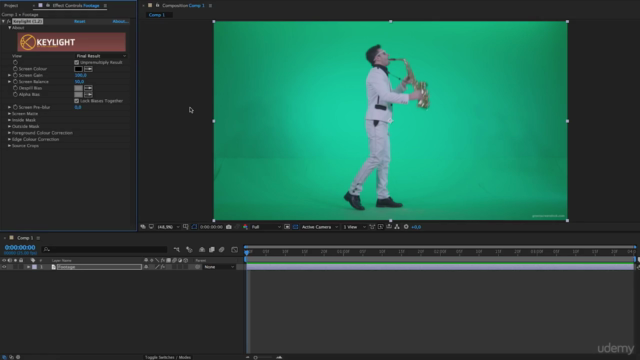
Task: Toggle Alpha Bias stopwatch
Action: pos(15,95)
